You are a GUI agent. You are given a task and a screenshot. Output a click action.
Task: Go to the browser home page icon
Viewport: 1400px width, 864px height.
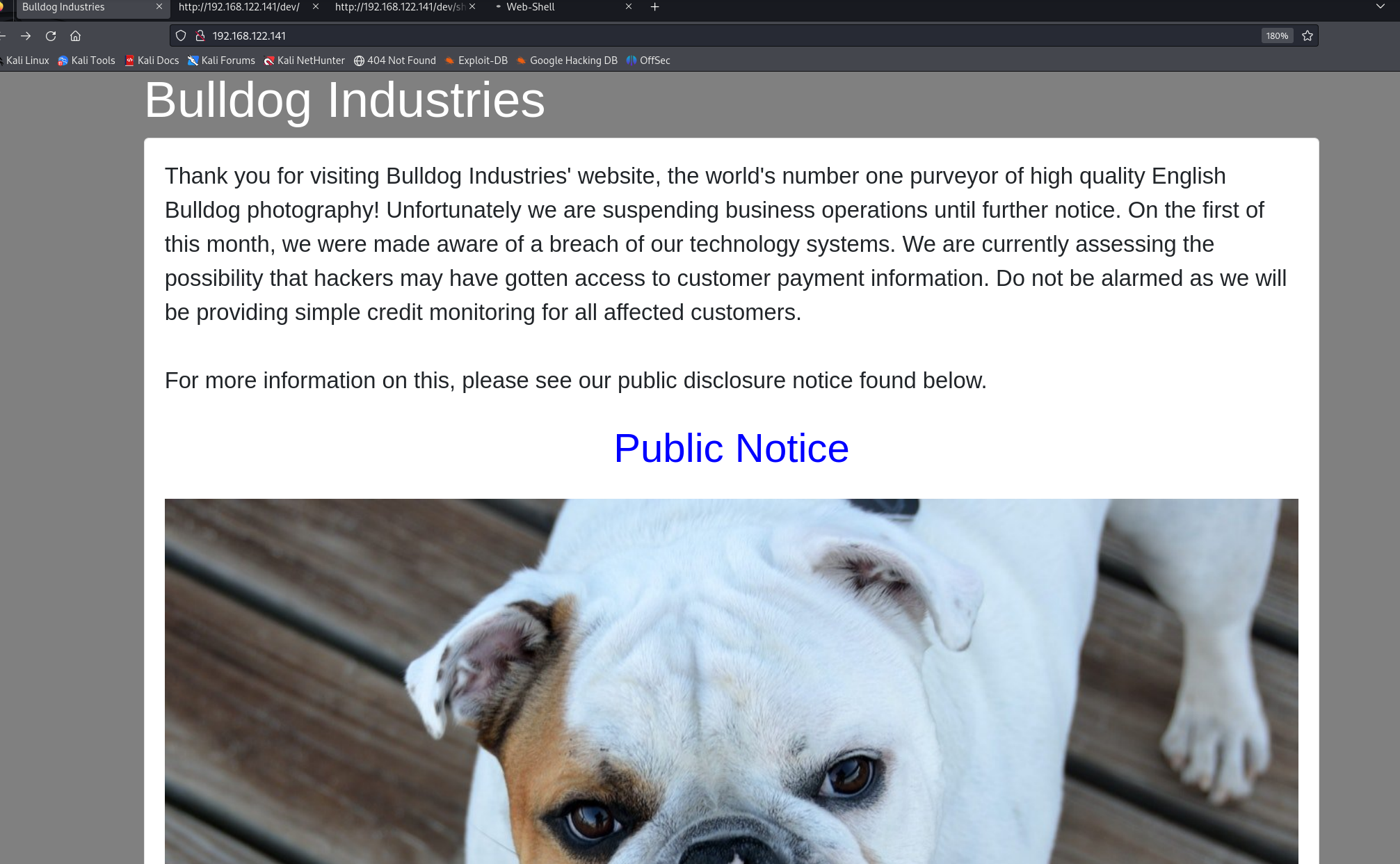click(x=76, y=35)
